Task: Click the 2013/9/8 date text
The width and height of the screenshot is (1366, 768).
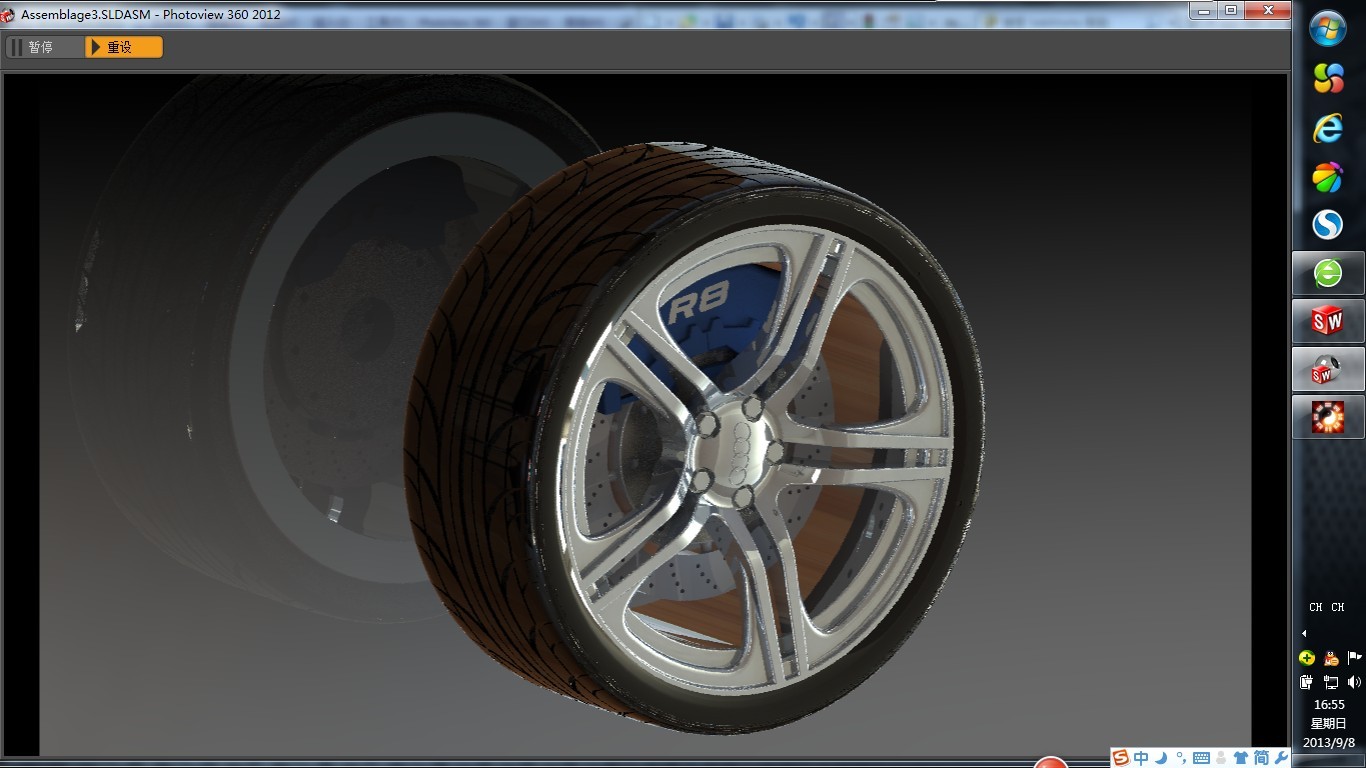Action: point(1329,742)
